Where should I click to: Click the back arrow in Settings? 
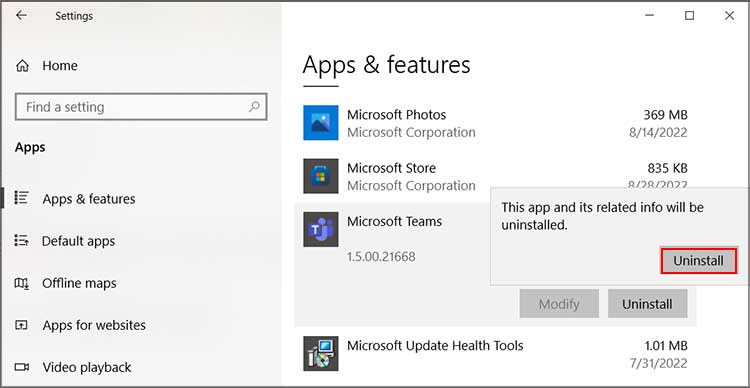21,15
